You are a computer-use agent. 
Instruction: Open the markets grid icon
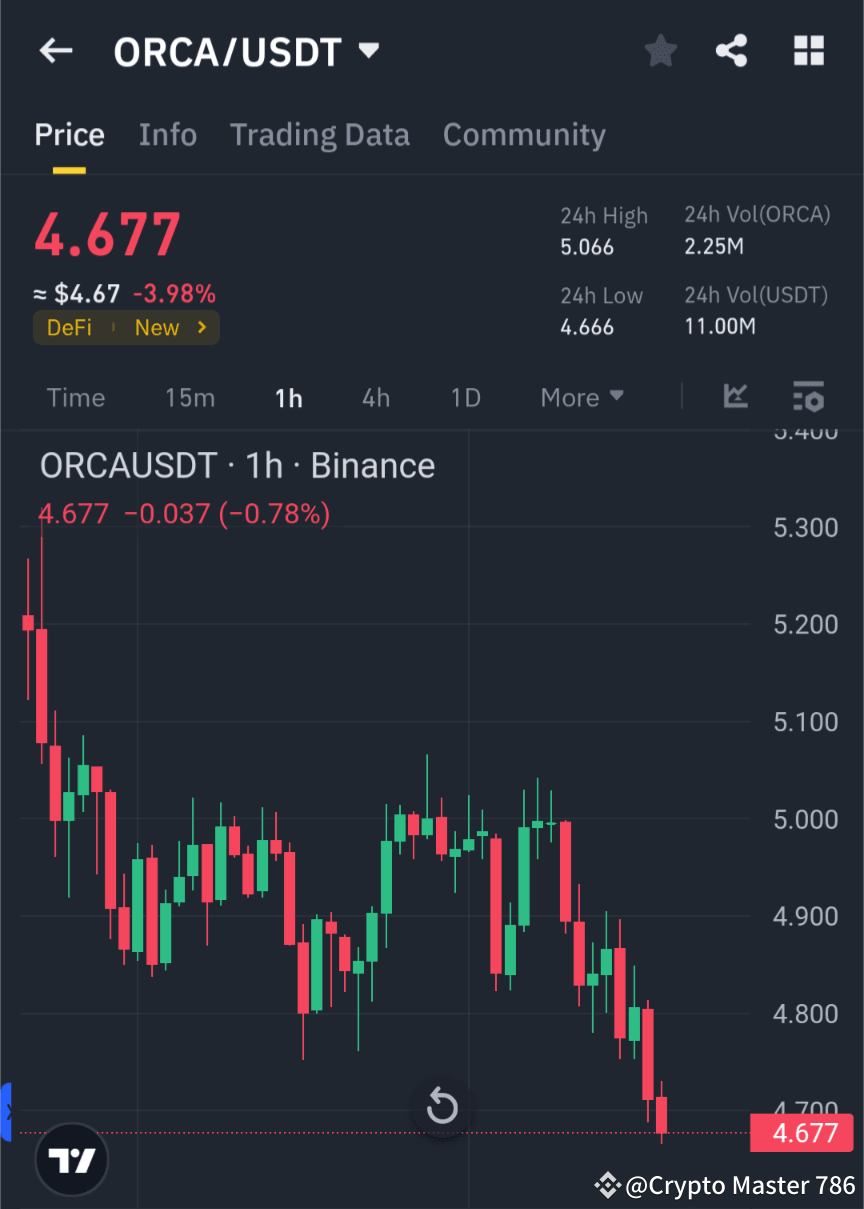click(808, 50)
